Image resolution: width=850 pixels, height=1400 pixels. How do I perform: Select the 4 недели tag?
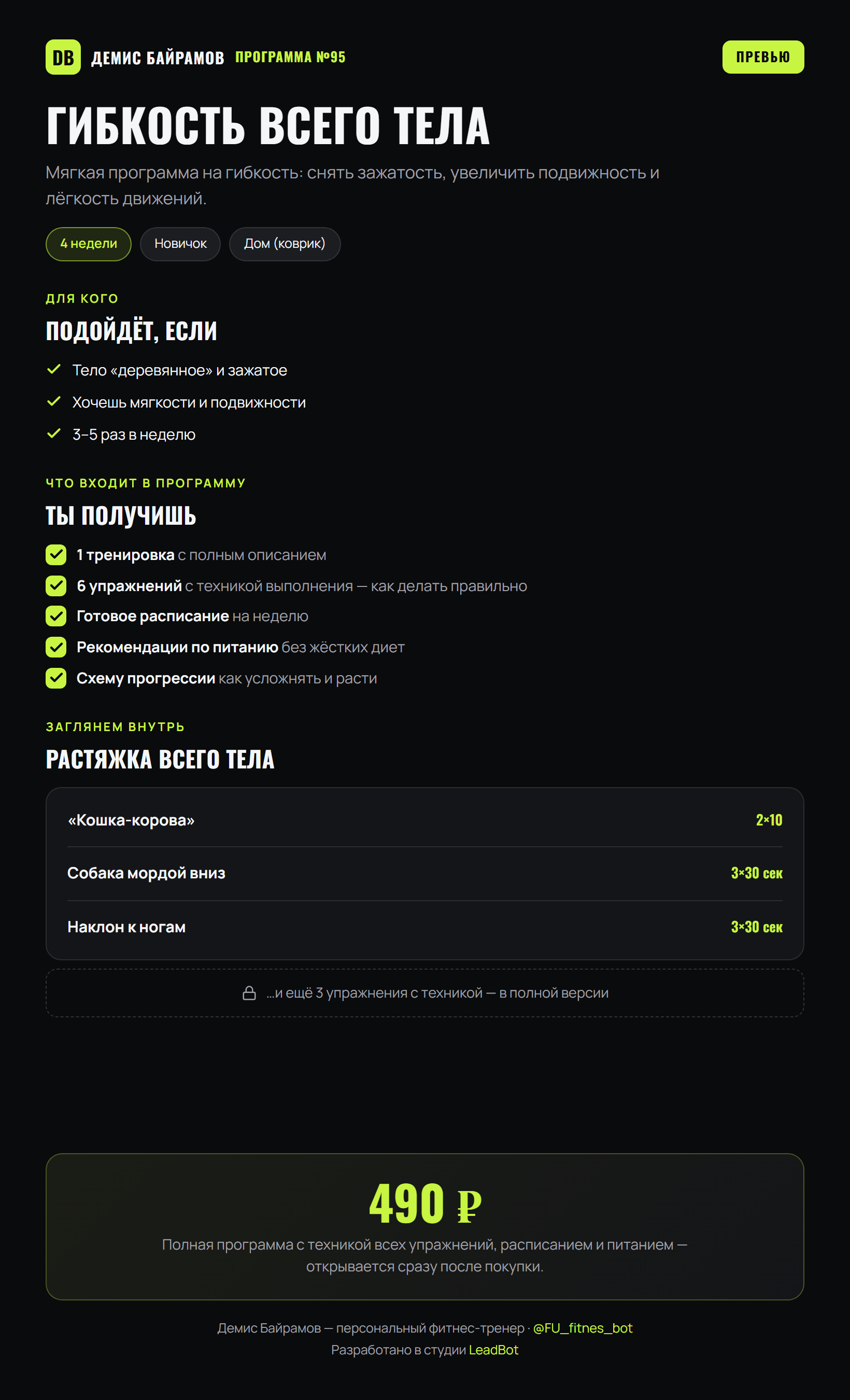[89, 244]
